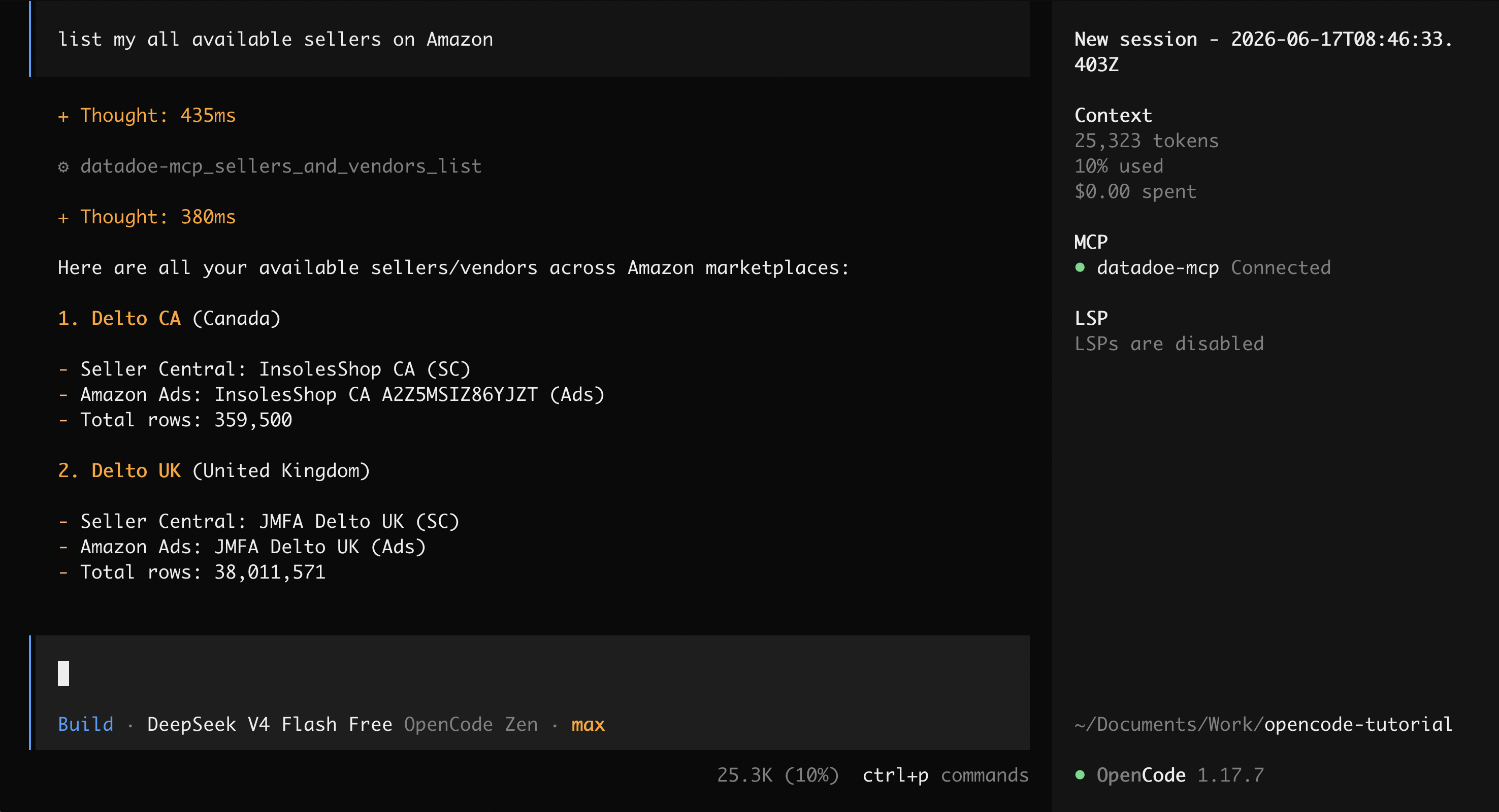Click the 'Delto UK' seller heading

point(136,470)
